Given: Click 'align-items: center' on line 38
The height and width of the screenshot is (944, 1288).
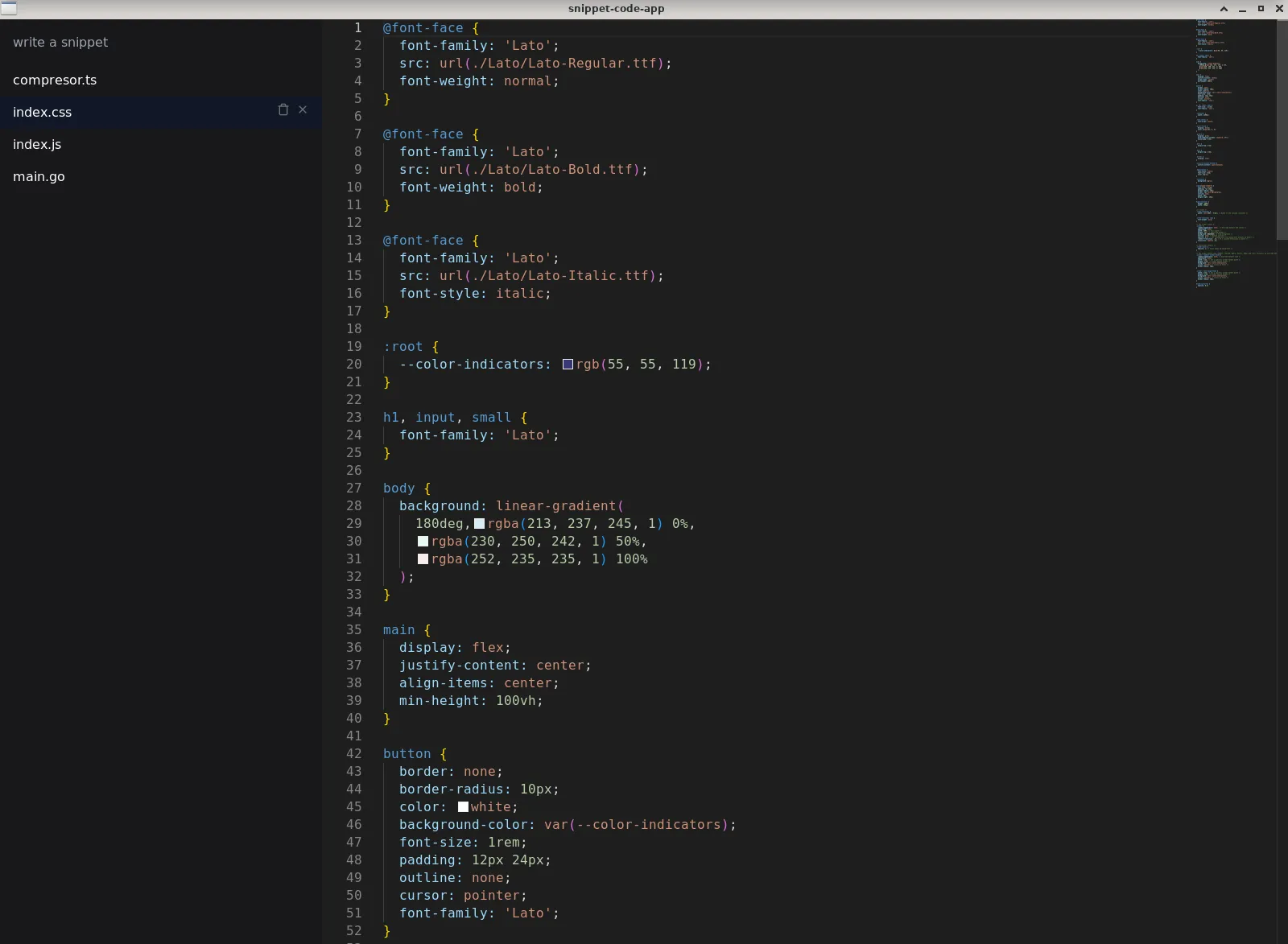Looking at the screenshot, I should coord(479,683).
